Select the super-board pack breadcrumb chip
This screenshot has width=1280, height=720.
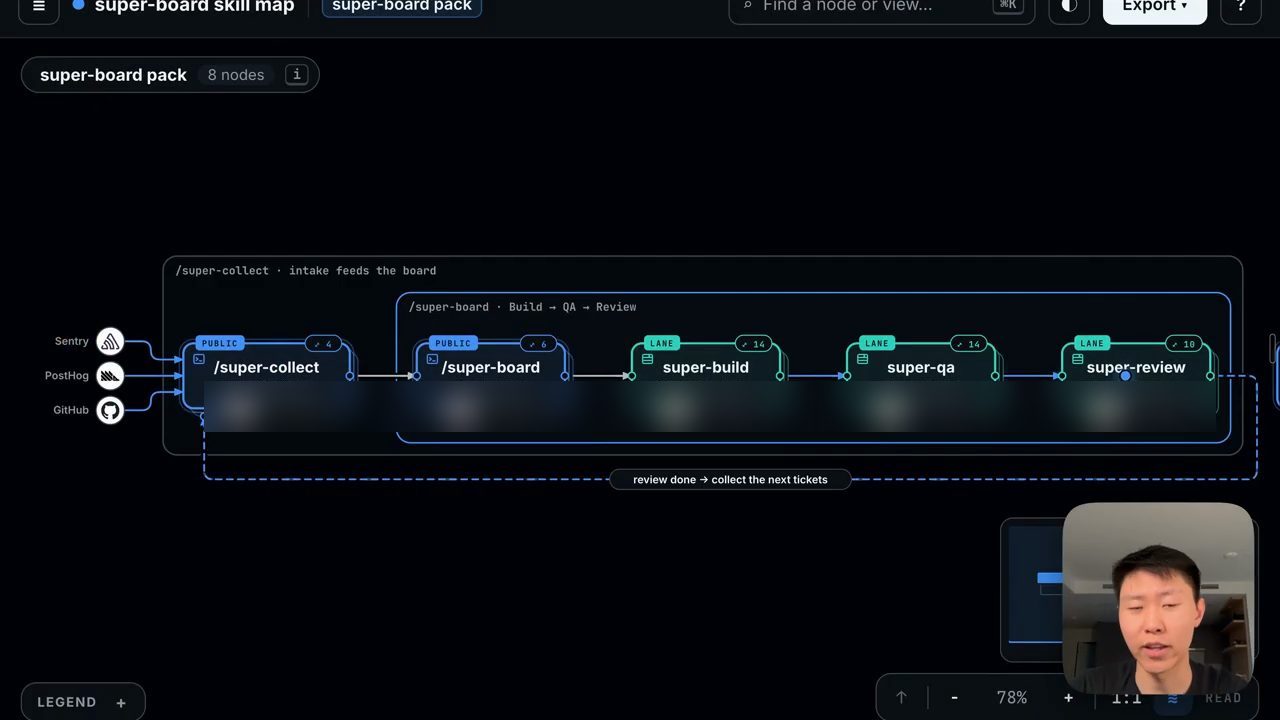point(402,6)
